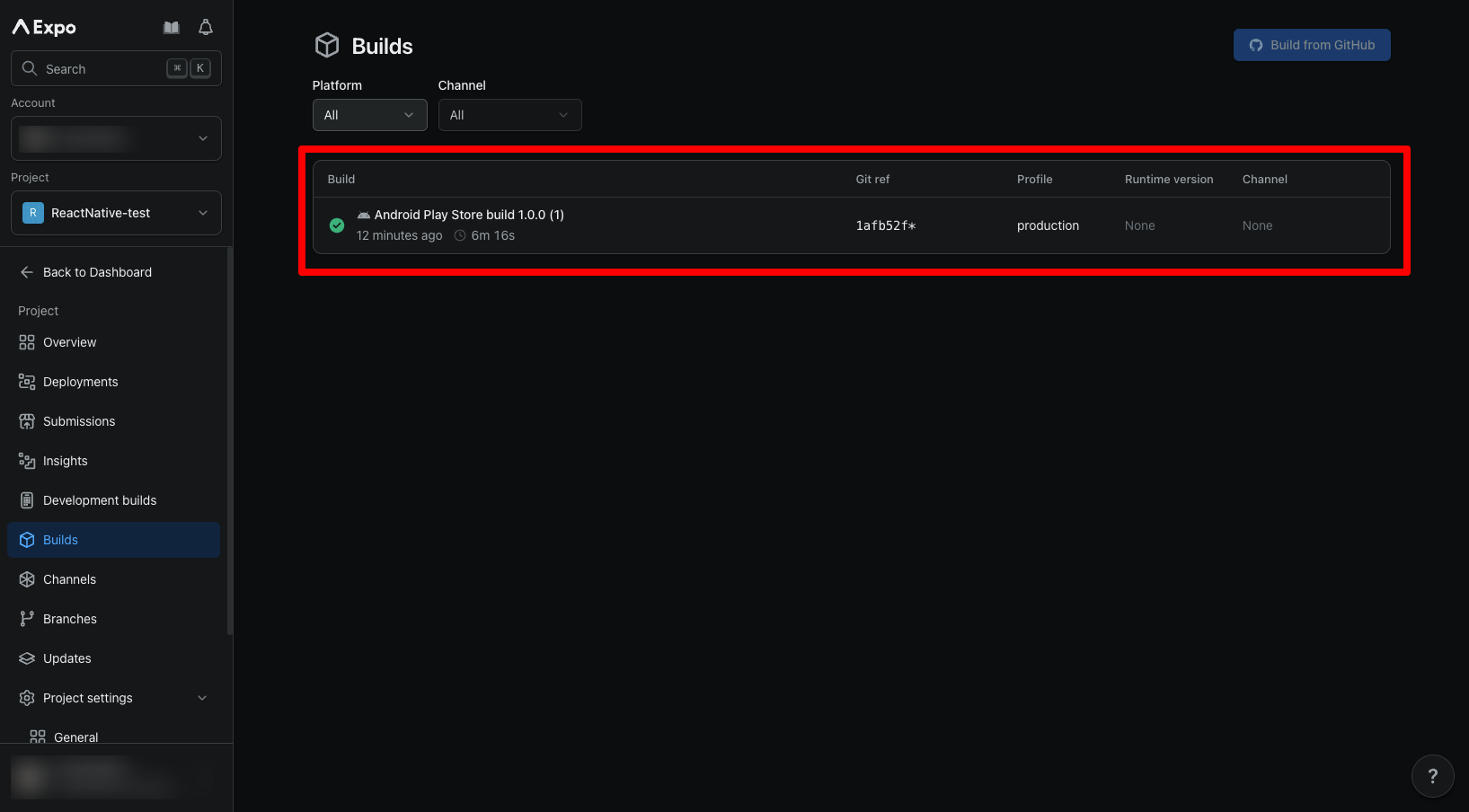The width and height of the screenshot is (1469, 812).
Task: Click the green success status icon
Action: 337,225
